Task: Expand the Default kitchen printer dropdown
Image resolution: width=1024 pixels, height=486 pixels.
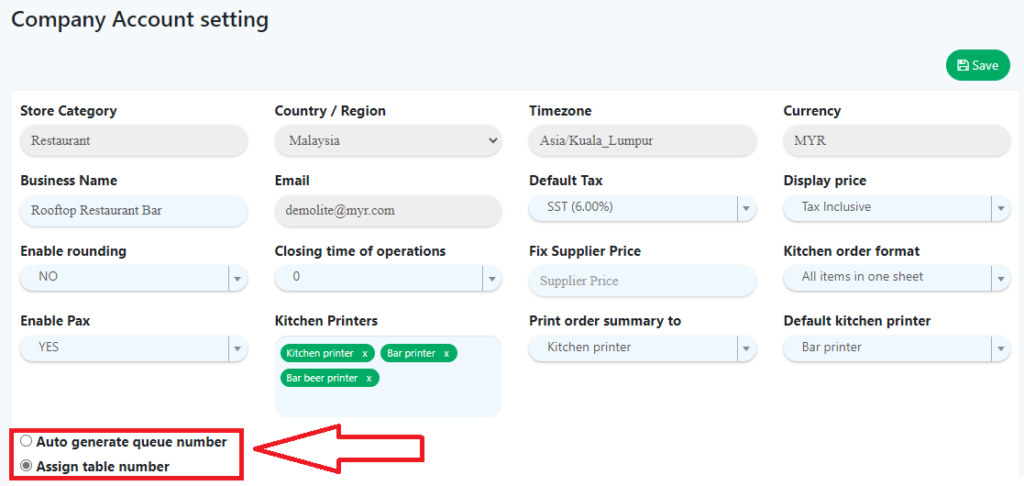Action: point(999,348)
